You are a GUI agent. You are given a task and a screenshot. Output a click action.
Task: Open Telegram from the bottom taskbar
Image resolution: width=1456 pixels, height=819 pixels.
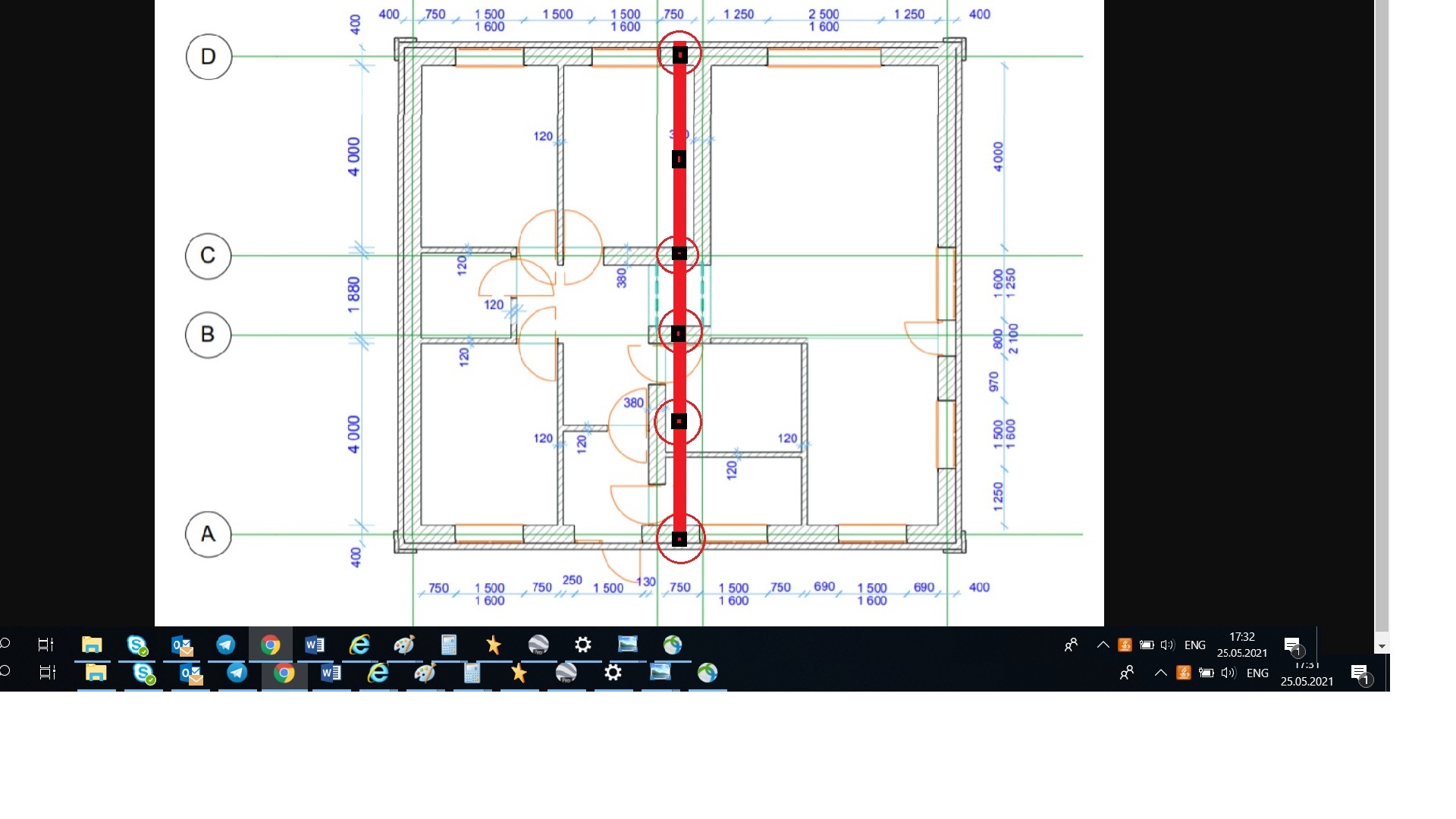pos(237,673)
